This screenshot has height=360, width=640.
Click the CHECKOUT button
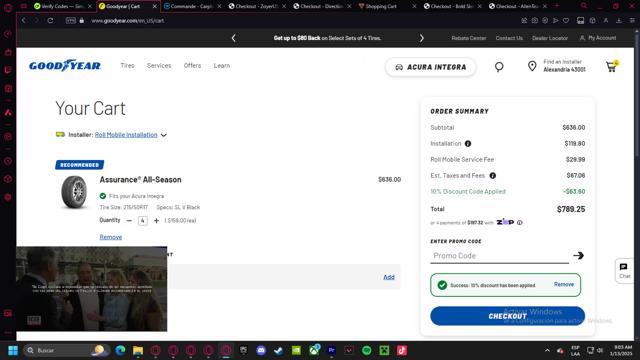coord(507,316)
